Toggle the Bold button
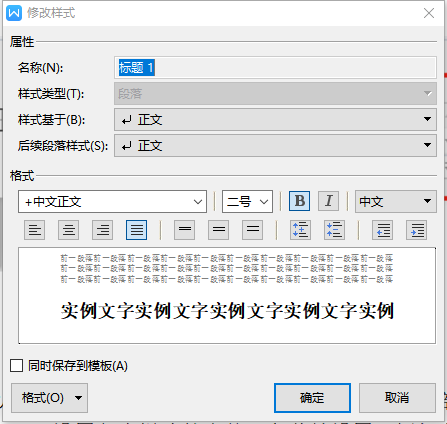Viewport: 447px width, 424px height. click(x=299, y=201)
